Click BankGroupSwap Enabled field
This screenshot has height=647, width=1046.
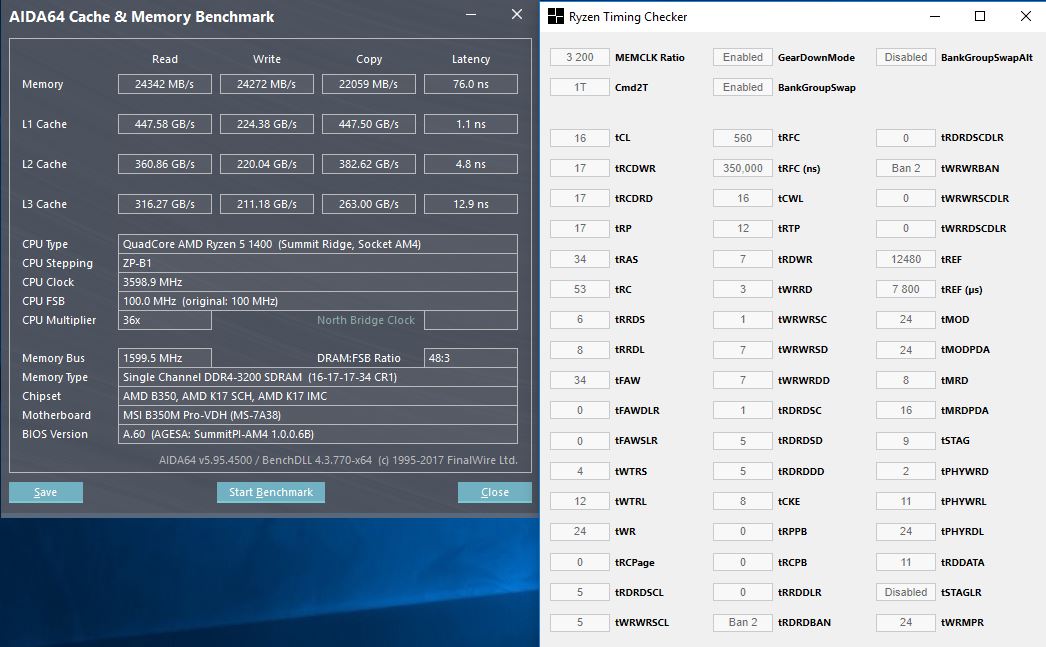point(742,87)
